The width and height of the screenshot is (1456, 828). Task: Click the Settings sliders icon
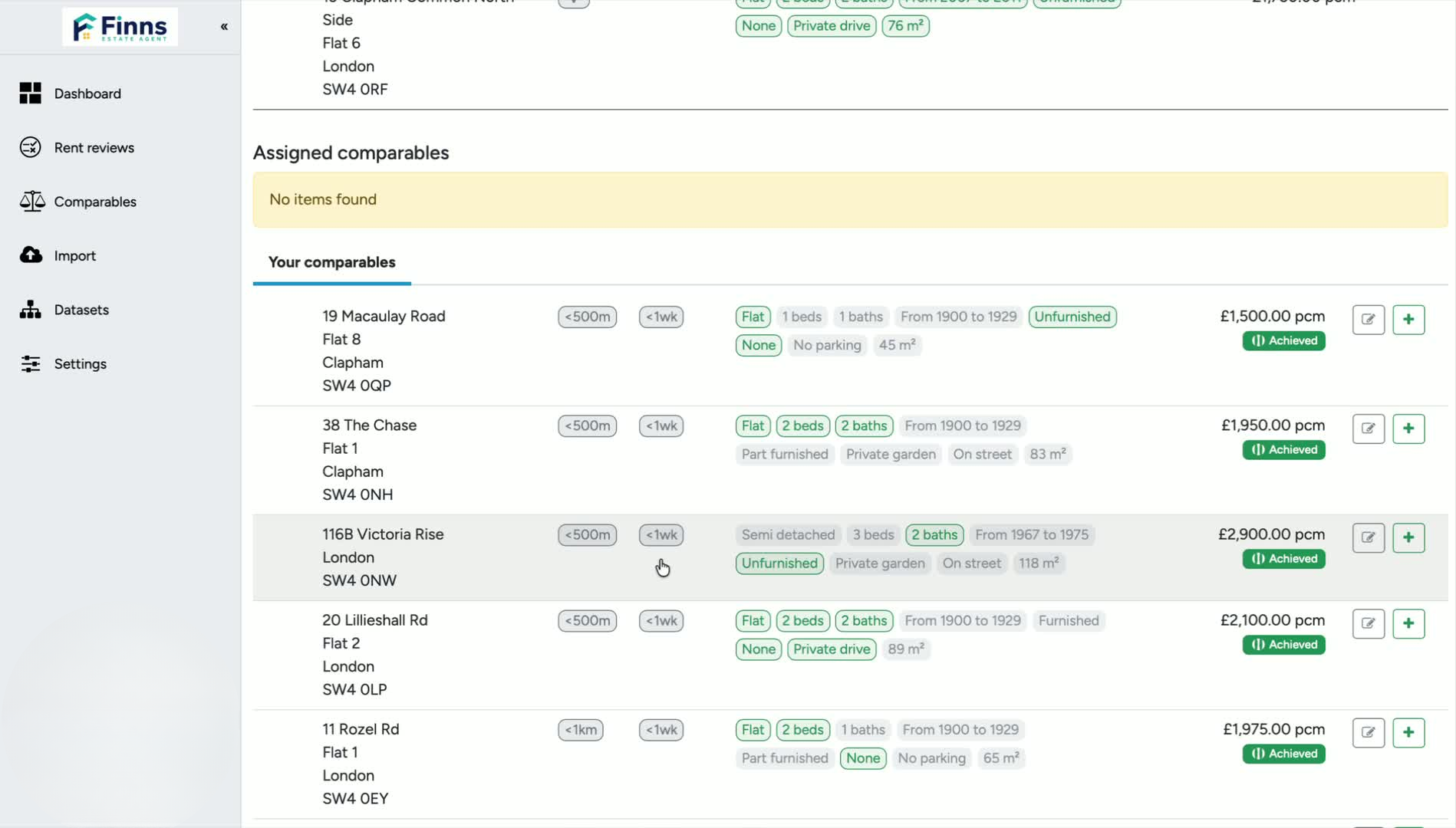tap(31, 364)
